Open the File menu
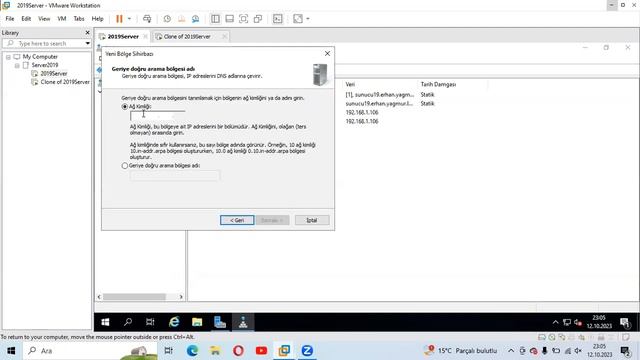 point(10,19)
